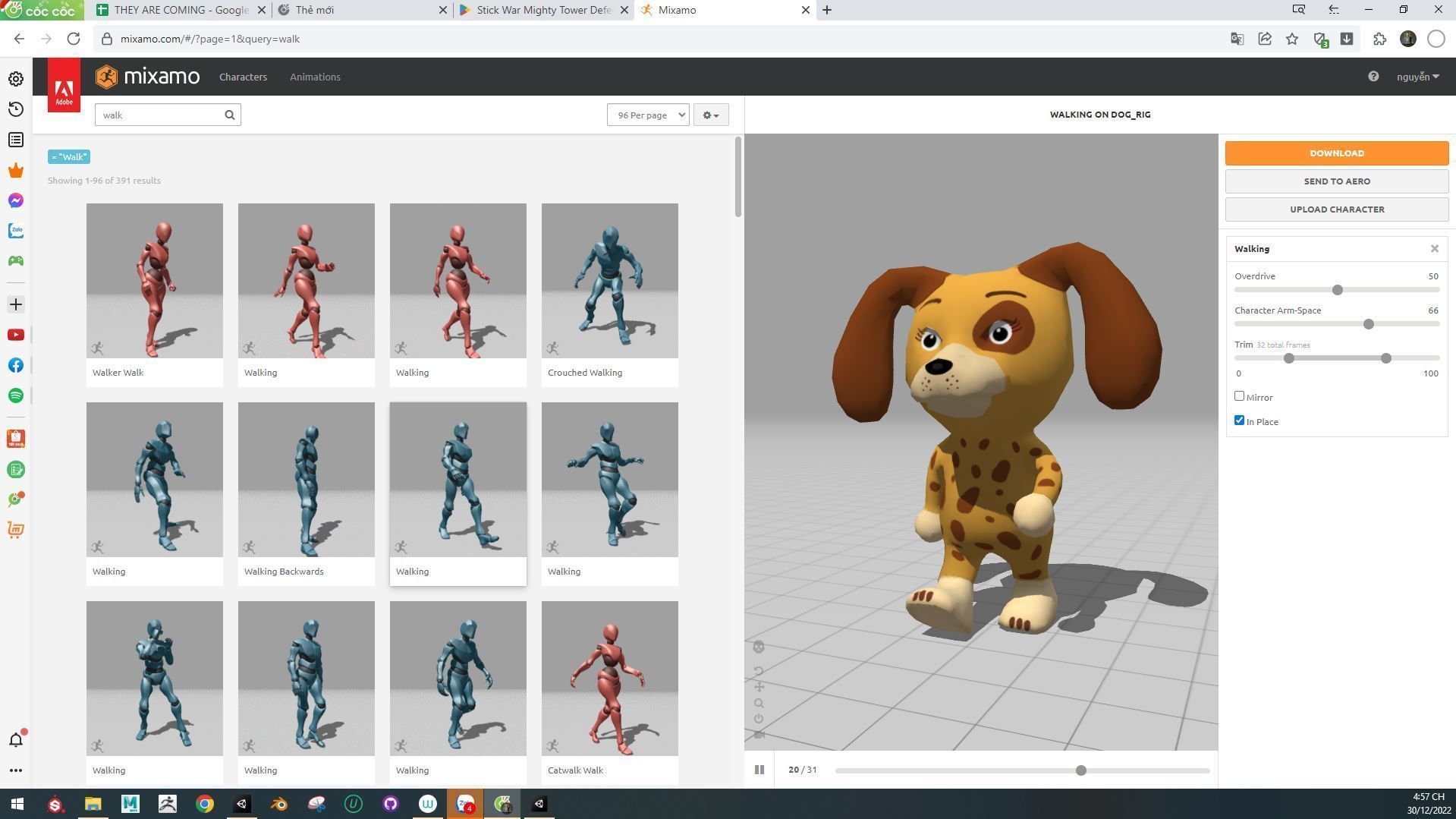Switch to the 'Thẻ mới' browser tab
This screenshot has width=1456, height=819.
[x=361, y=10]
